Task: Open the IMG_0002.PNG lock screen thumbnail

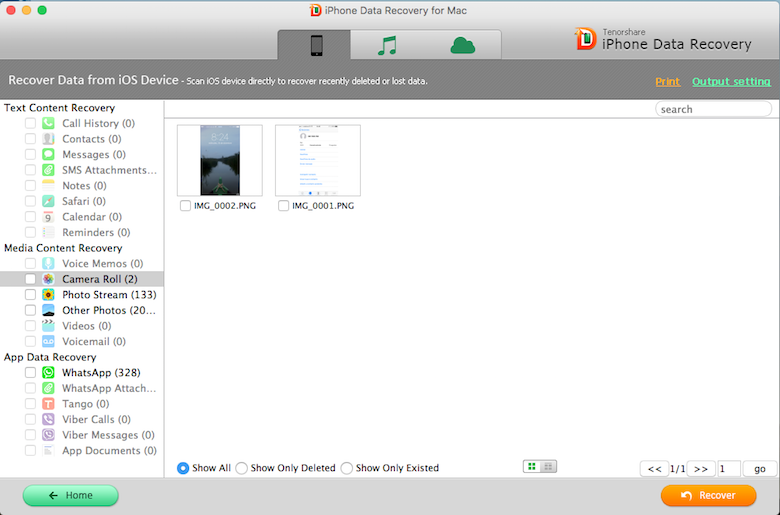Action: pyautogui.click(x=220, y=160)
